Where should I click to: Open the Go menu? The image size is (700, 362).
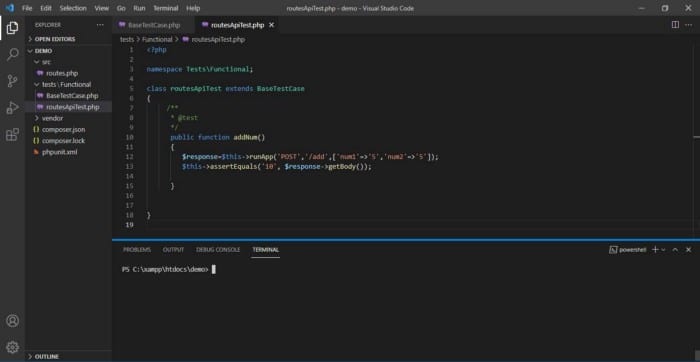pyautogui.click(x=121, y=8)
